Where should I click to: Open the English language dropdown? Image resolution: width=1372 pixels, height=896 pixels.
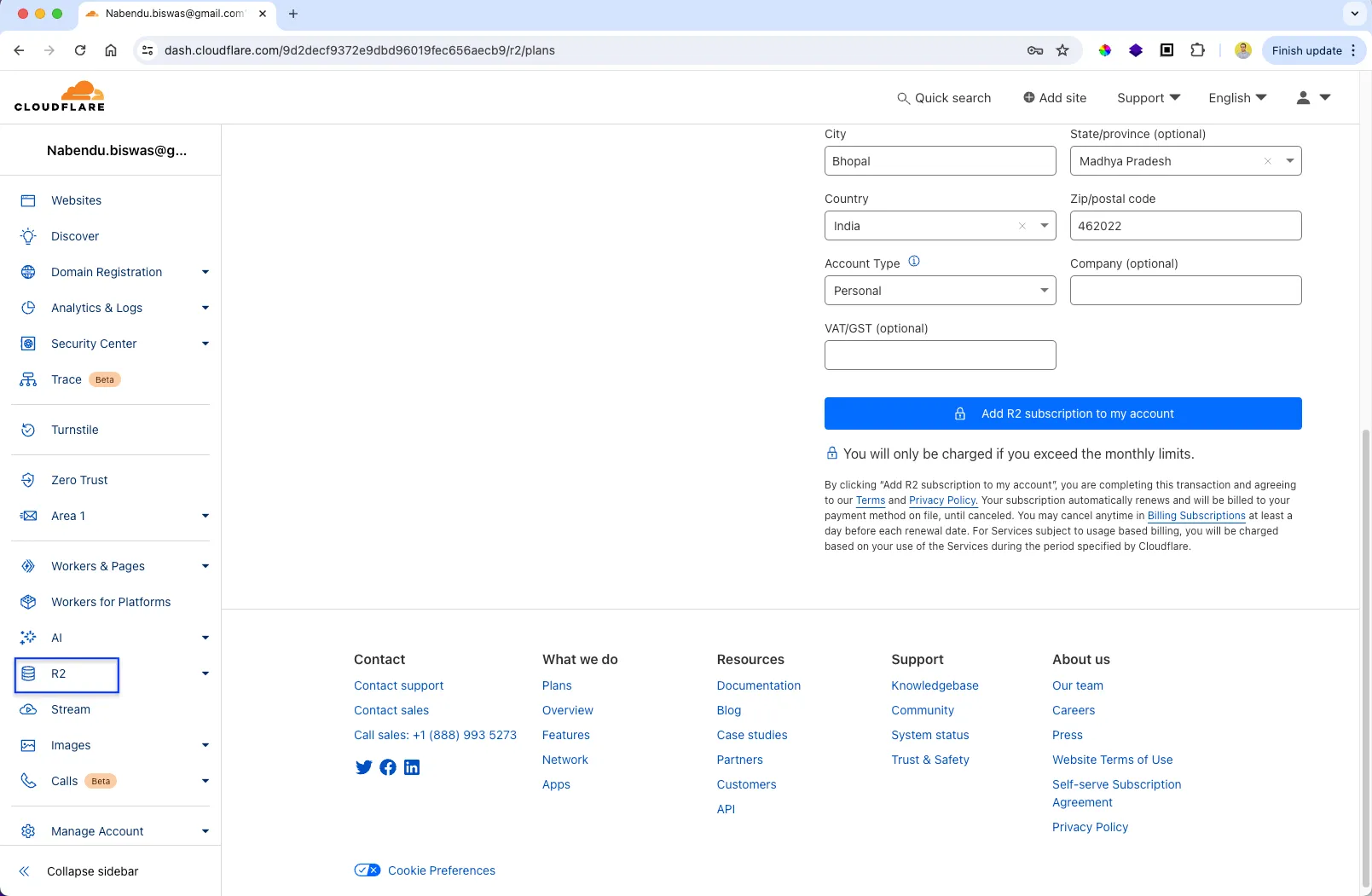1237,98
